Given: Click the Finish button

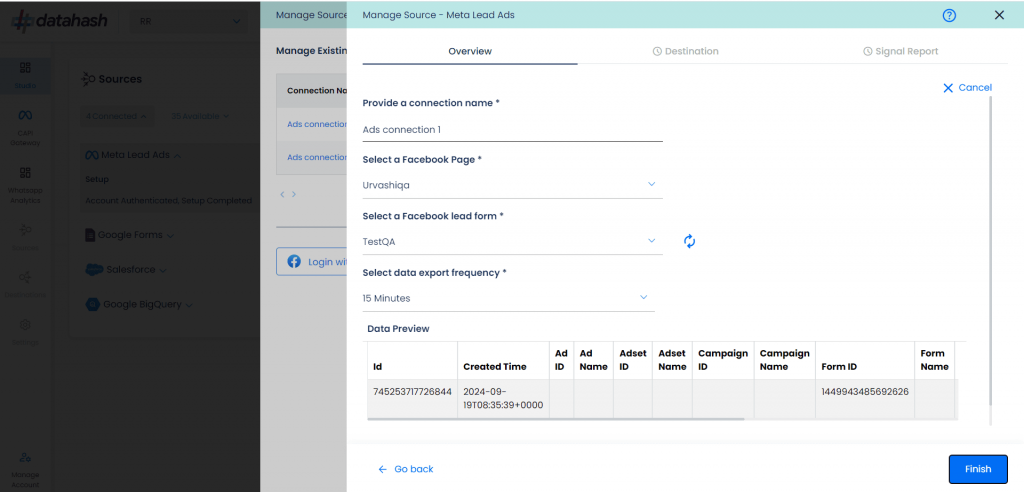Looking at the screenshot, I should (x=978, y=469).
